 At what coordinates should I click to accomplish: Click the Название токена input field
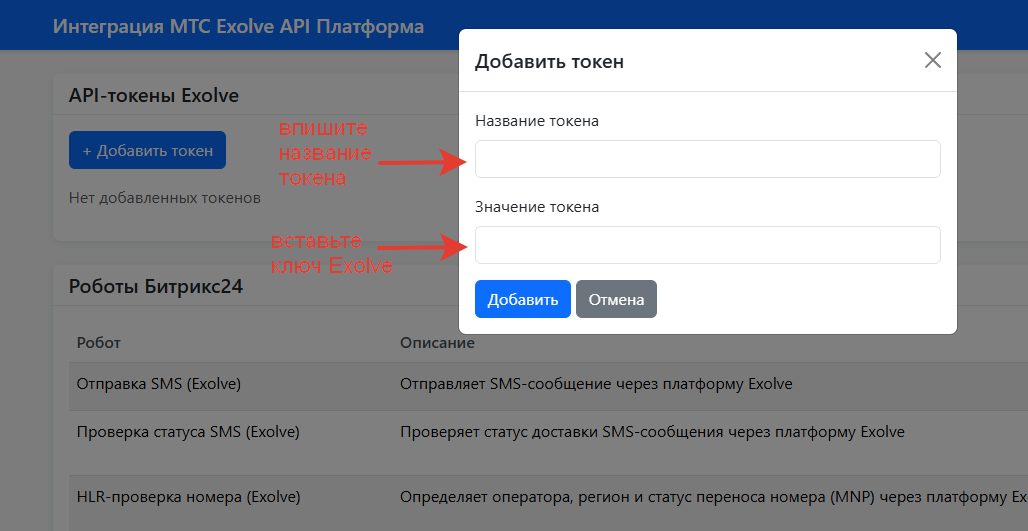[707, 159]
